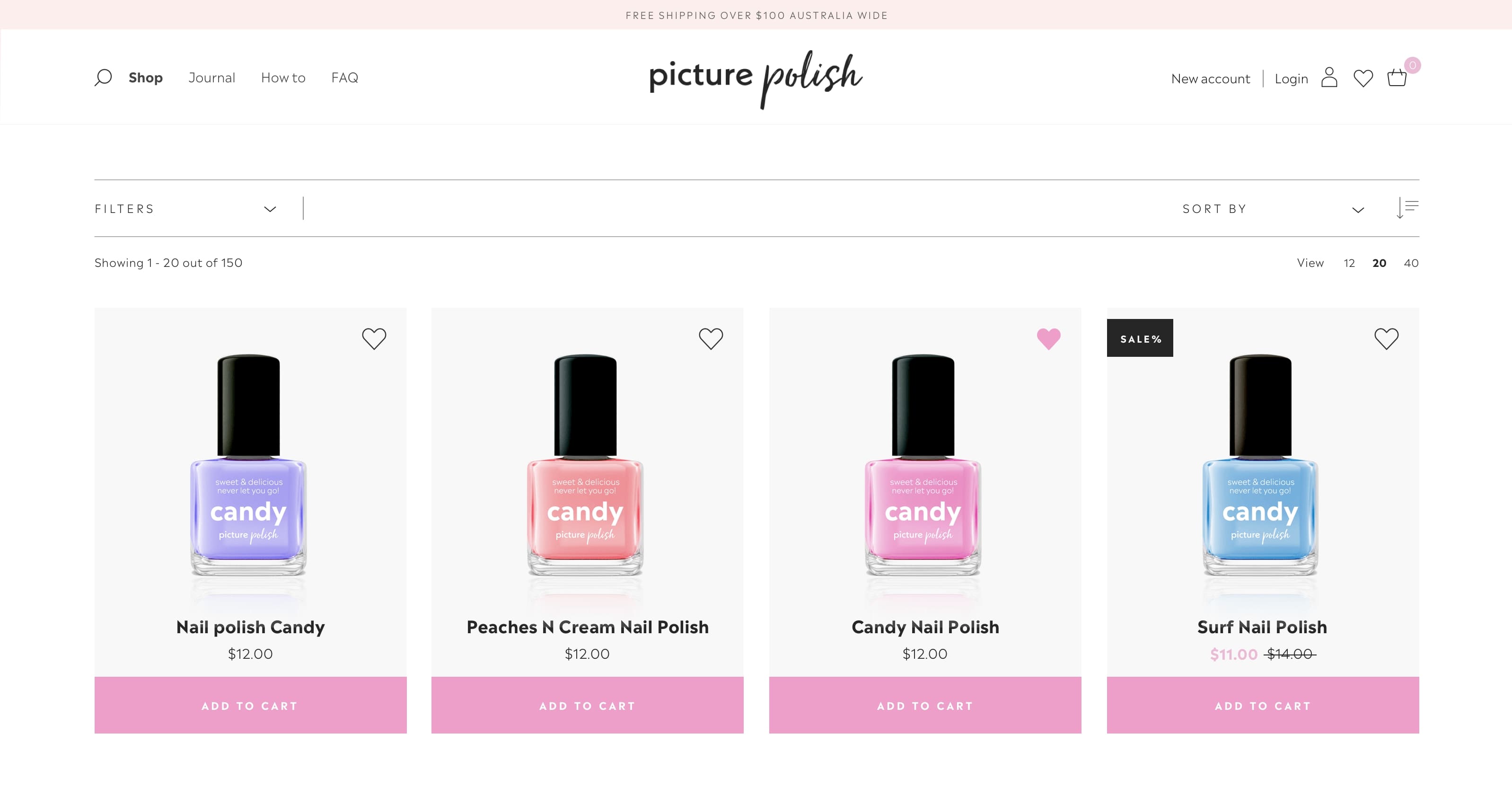The width and height of the screenshot is (1512, 796).
Task: Open the wishlist heart in header
Action: 1363,78
